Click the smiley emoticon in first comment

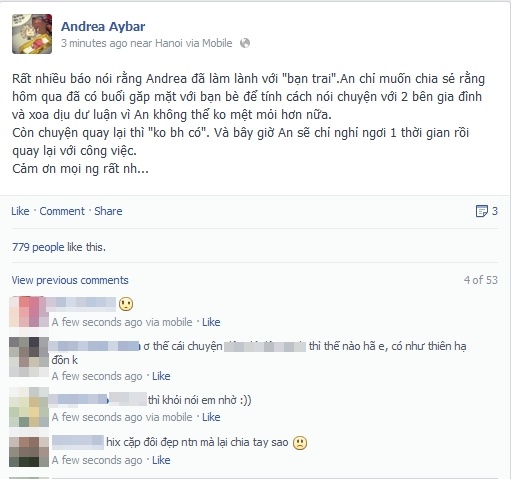click(126, 304)
